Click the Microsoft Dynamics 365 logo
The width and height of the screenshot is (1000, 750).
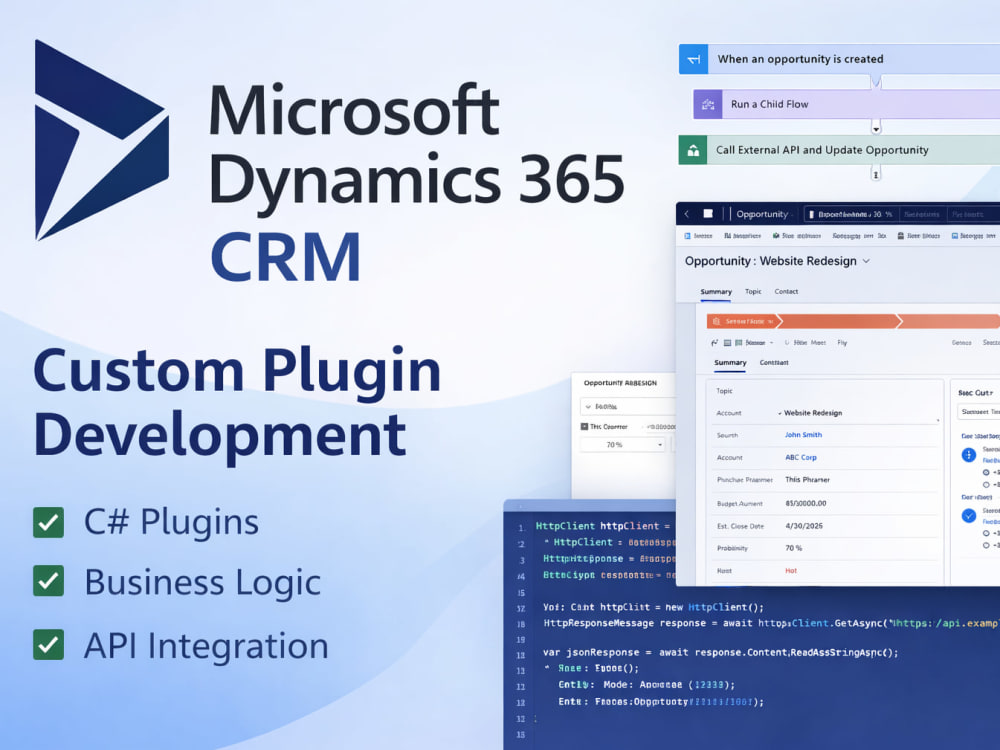[101, 140]
